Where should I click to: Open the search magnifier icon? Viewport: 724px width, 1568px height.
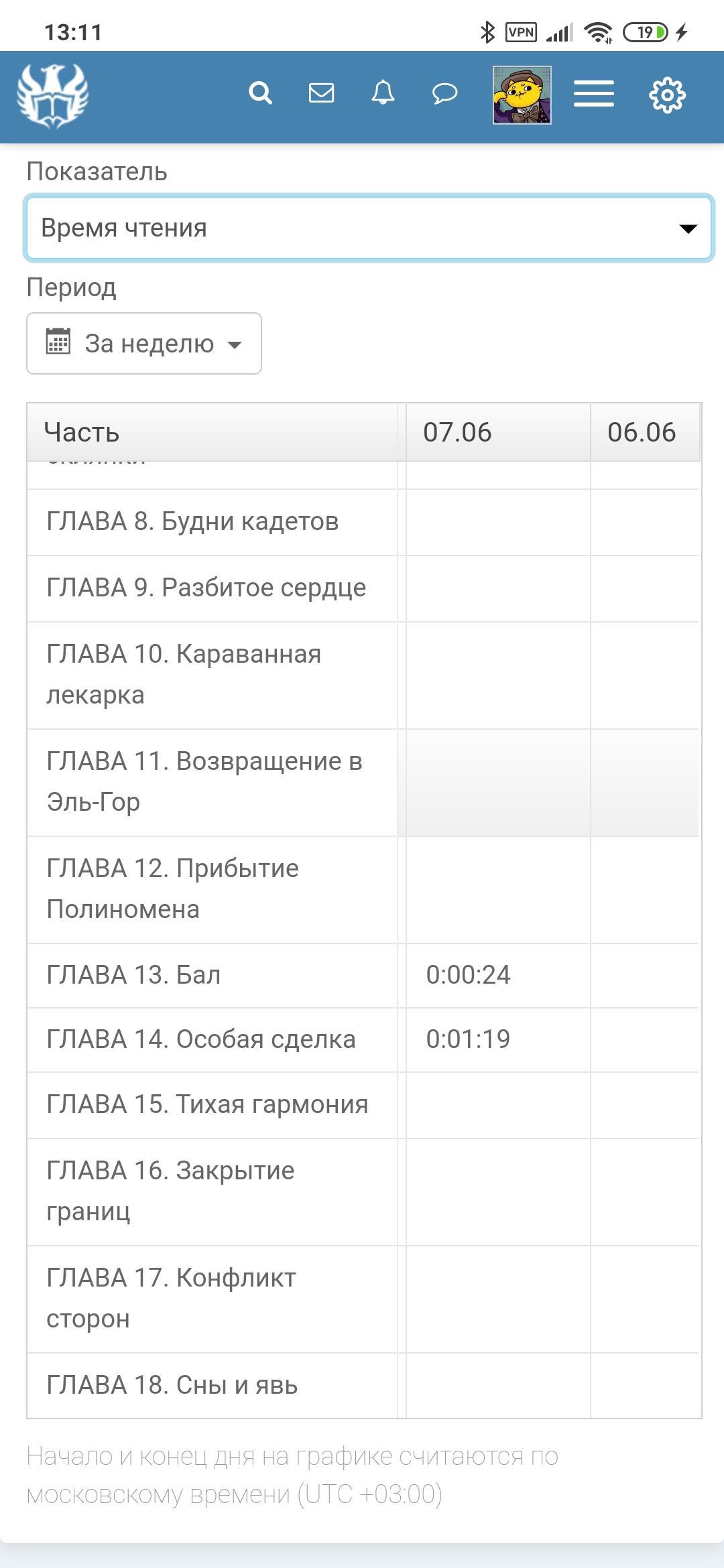[x=260, y=92]
